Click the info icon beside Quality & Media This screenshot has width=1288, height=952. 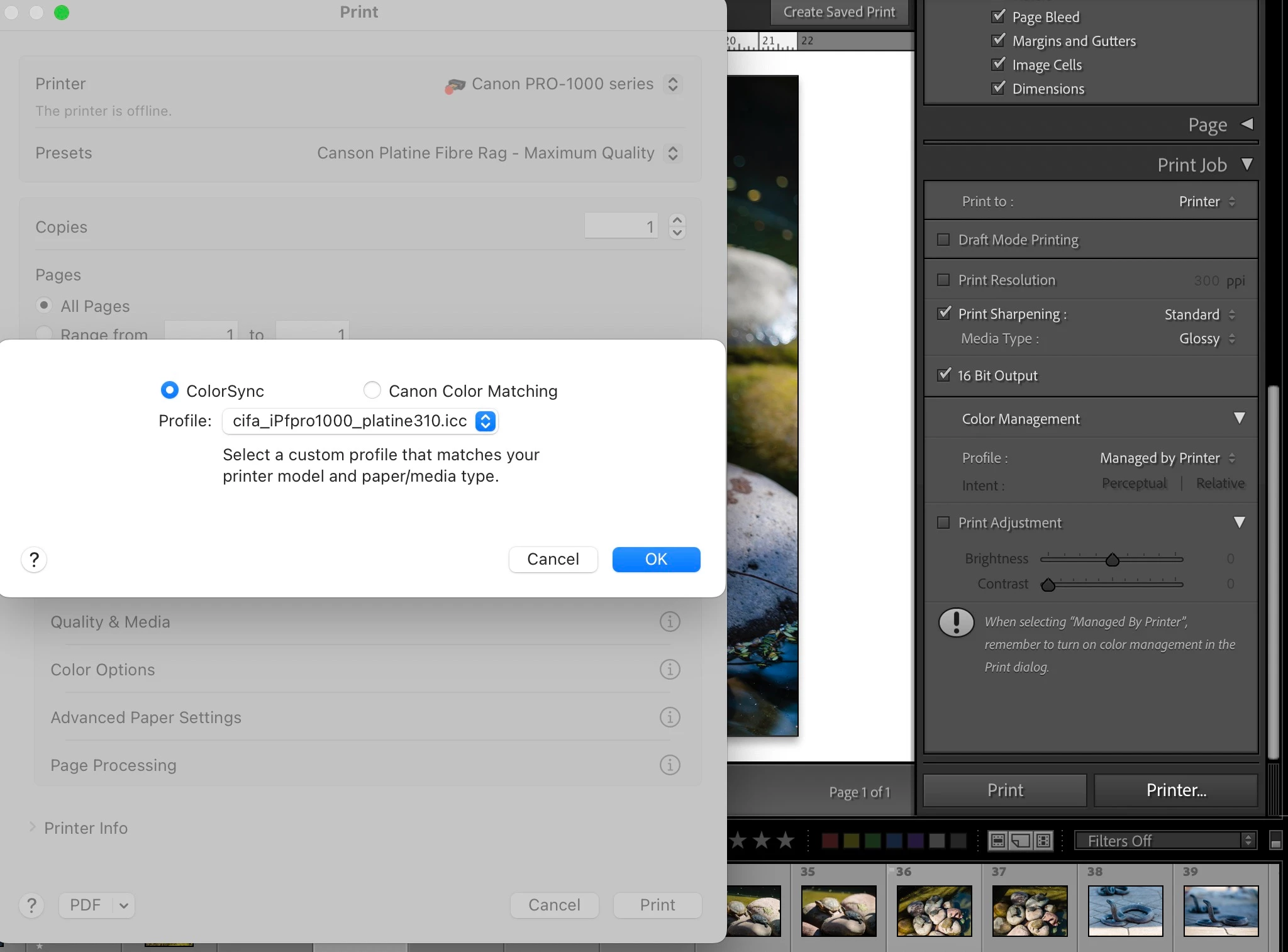tap(670, 622)
